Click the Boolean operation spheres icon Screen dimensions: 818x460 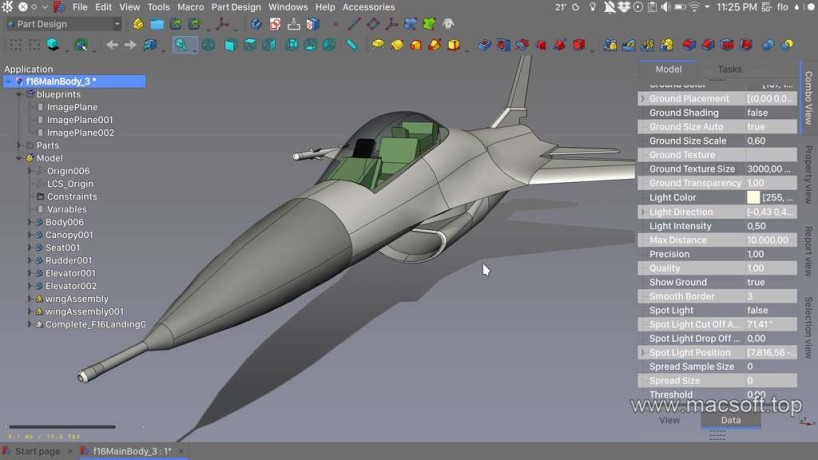770,45
